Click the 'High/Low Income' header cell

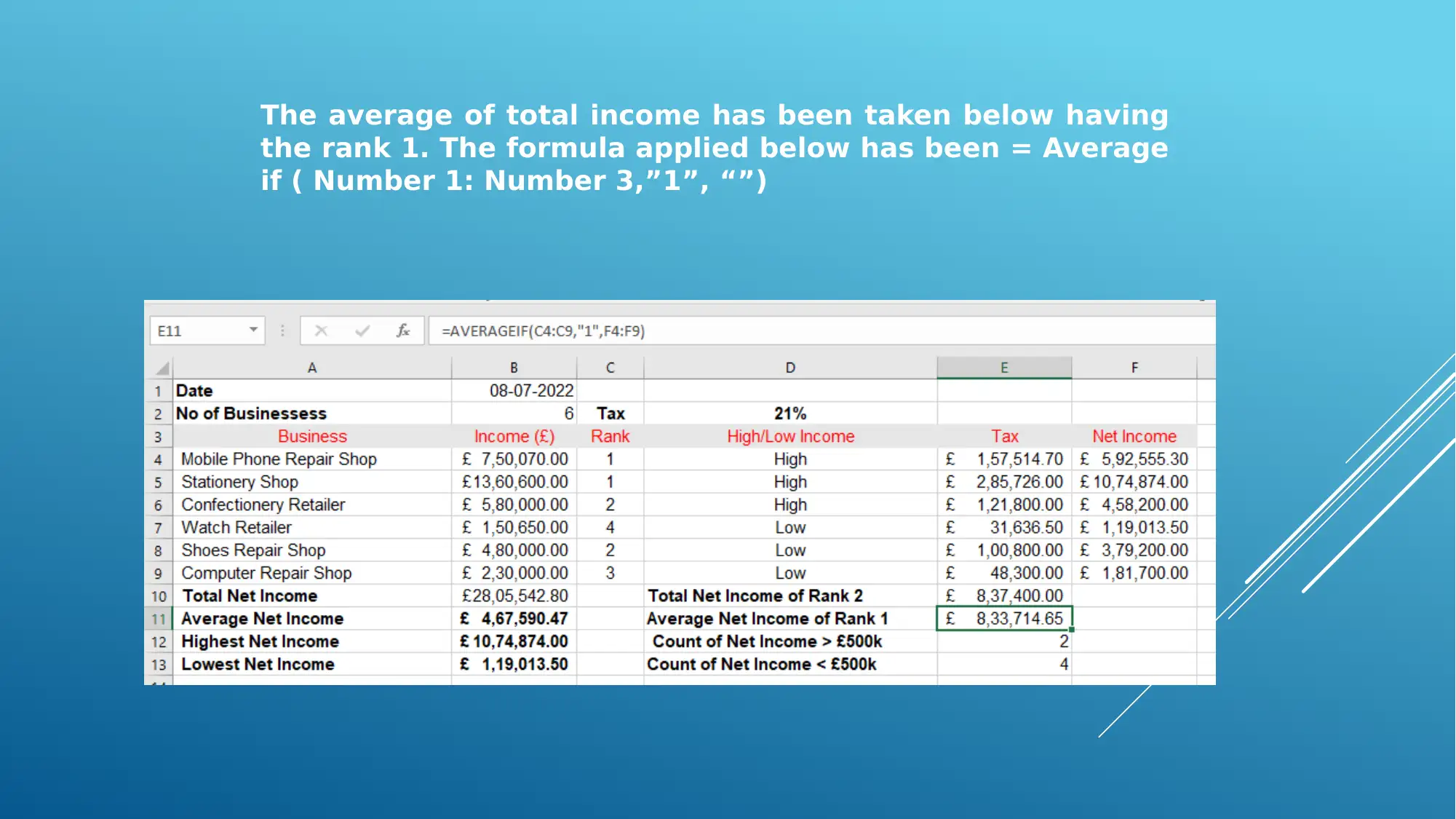coord(790,436)
